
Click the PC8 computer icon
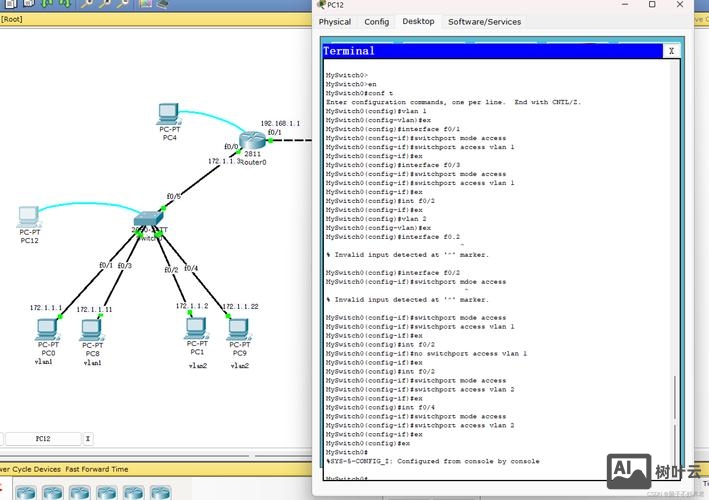[92, 328]
